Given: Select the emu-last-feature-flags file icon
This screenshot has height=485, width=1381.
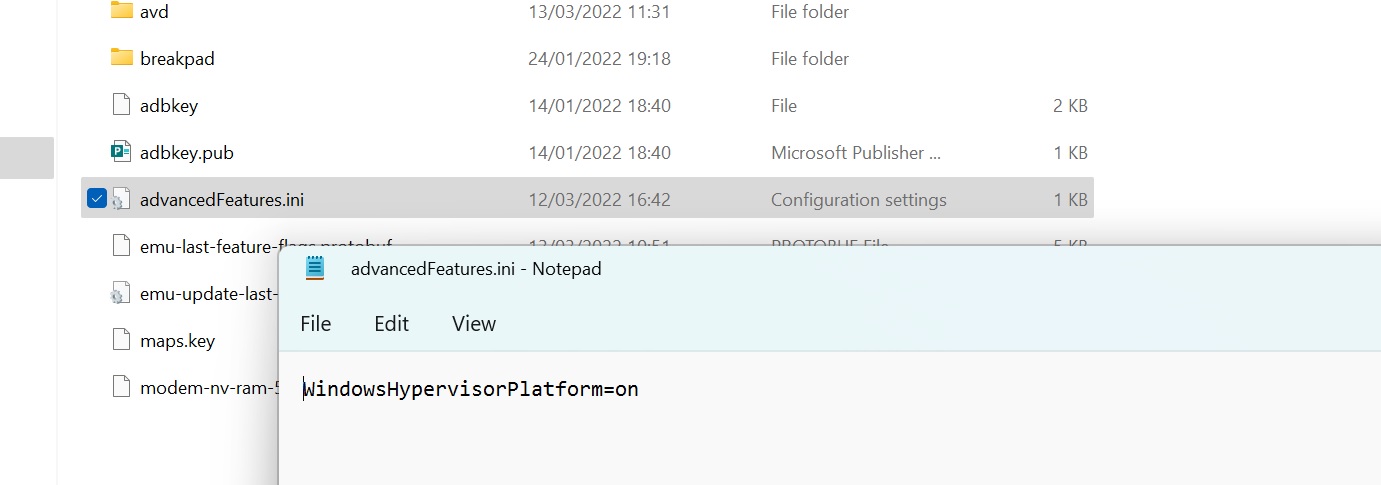Looking at the screenshot, I should [x=121, y=246].
